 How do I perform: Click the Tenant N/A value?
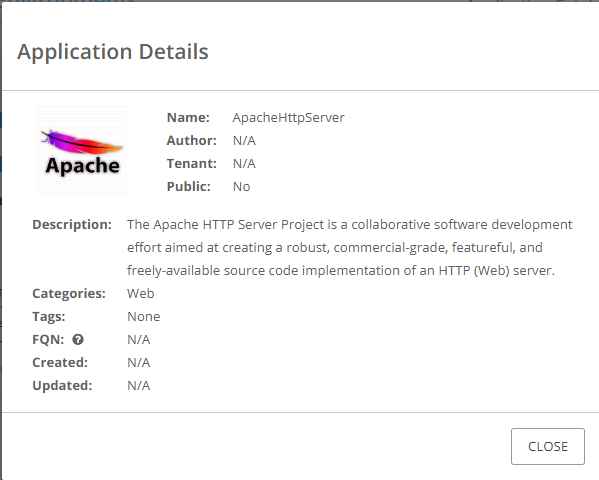click(x=244, y=164)
